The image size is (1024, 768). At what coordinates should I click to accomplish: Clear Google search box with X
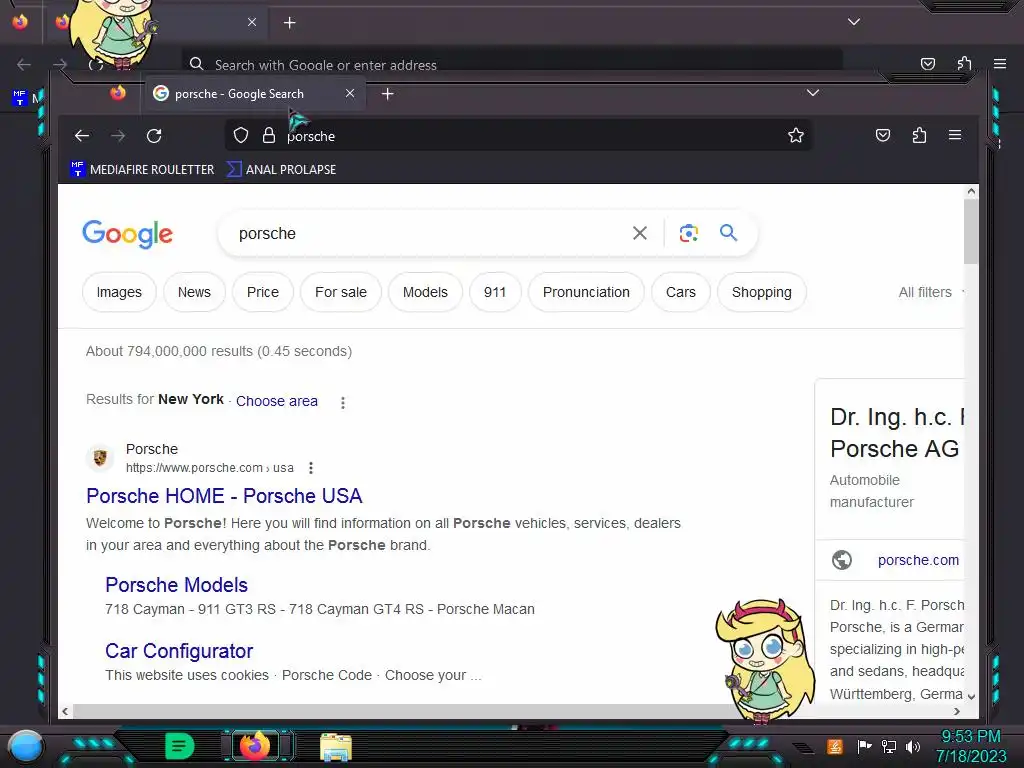point(640,233)
